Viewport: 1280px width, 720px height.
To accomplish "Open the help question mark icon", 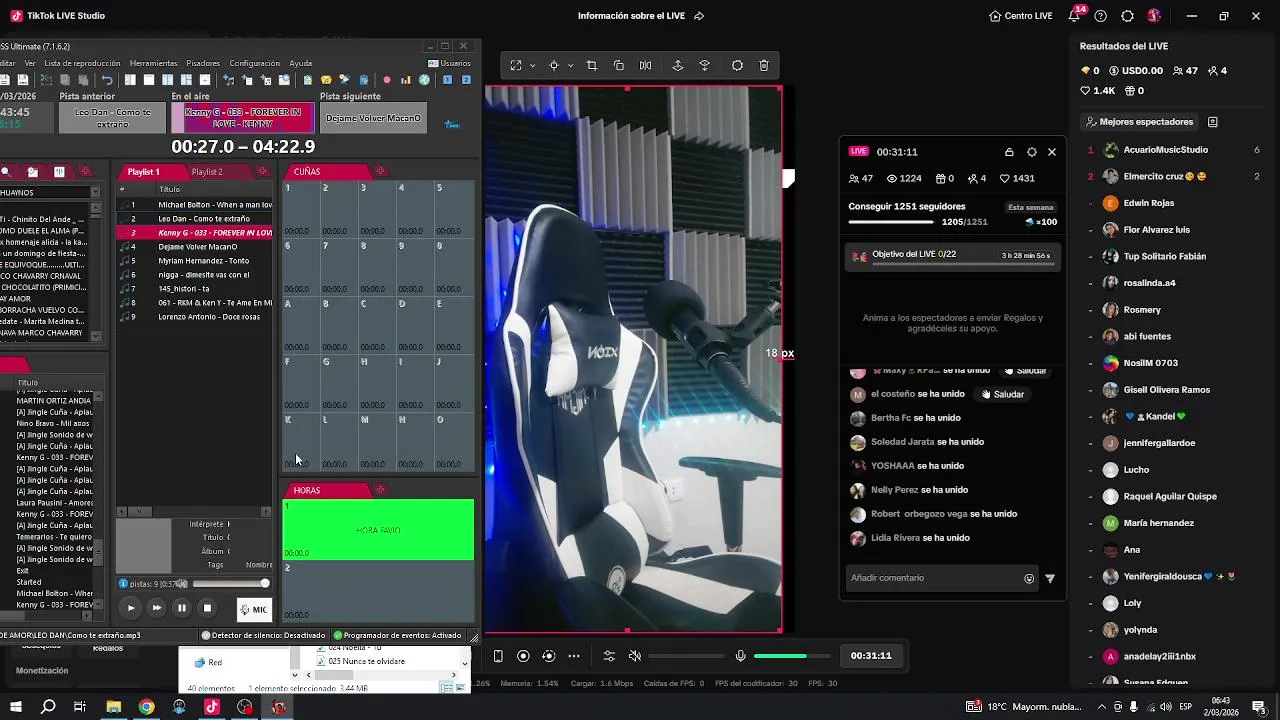I will coord(1101,16).
